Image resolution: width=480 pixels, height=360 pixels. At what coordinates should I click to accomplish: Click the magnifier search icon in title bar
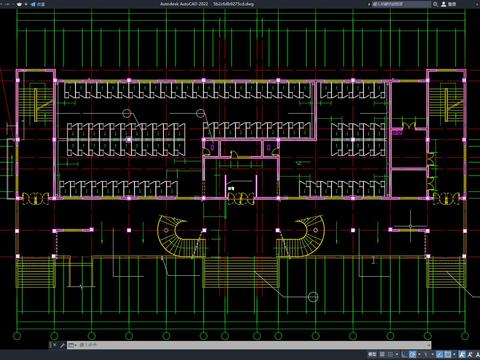[435, 4]
